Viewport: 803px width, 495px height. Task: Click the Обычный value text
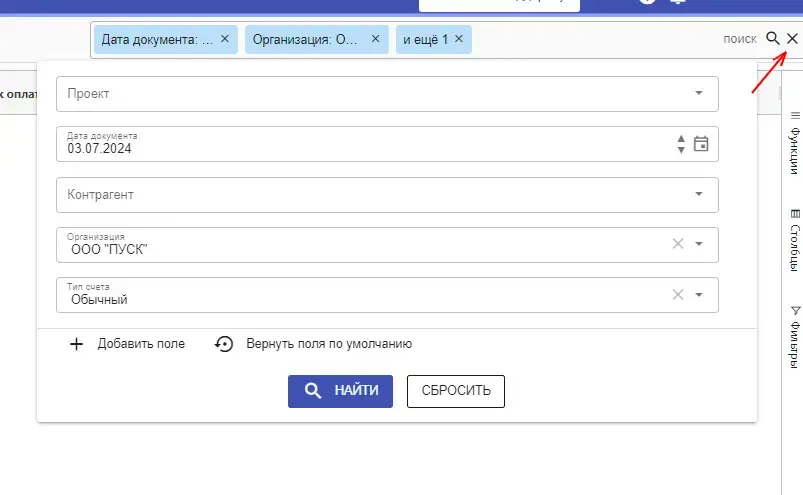tap(99, 300)
